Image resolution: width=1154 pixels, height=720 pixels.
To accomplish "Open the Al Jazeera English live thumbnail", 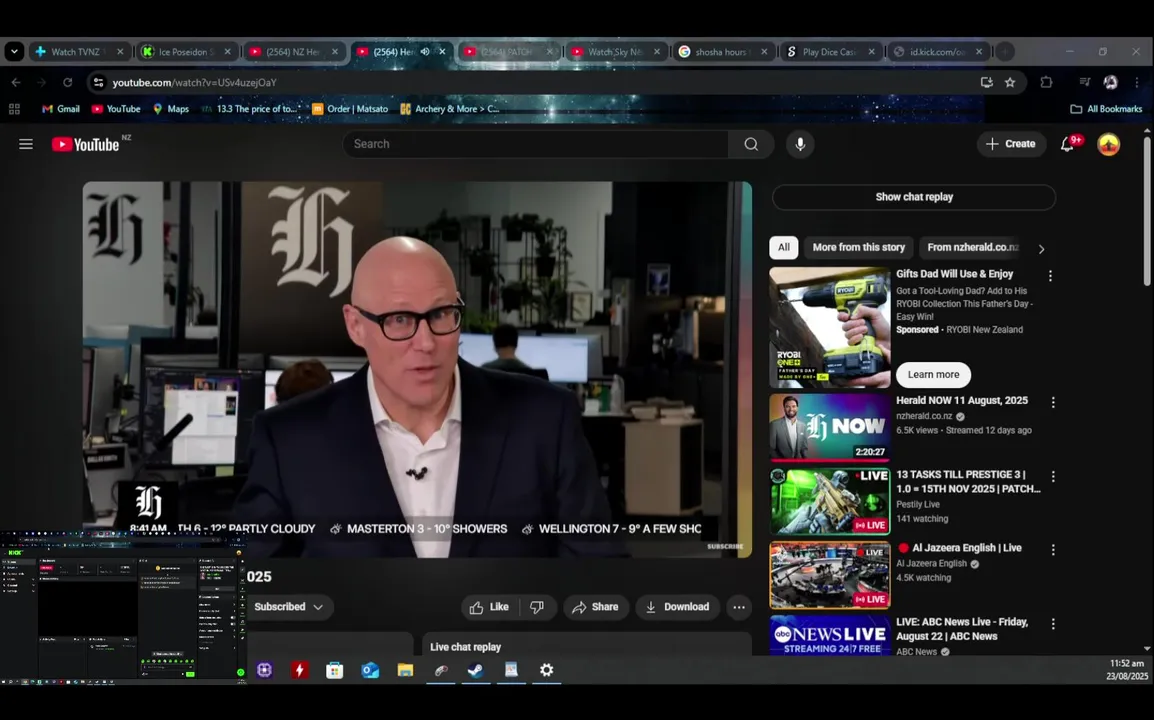I will 829,575.
